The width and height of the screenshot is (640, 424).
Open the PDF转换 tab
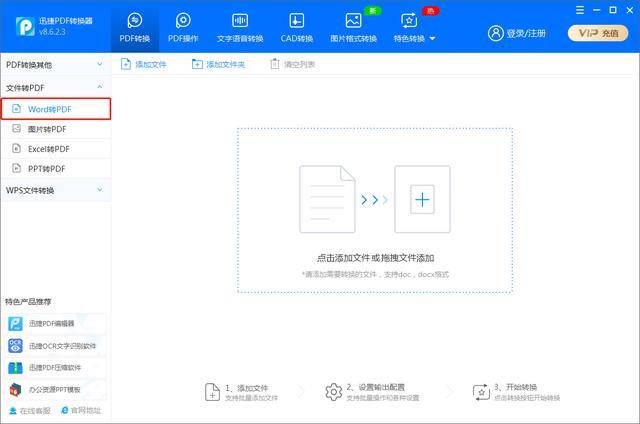[135, 28]
